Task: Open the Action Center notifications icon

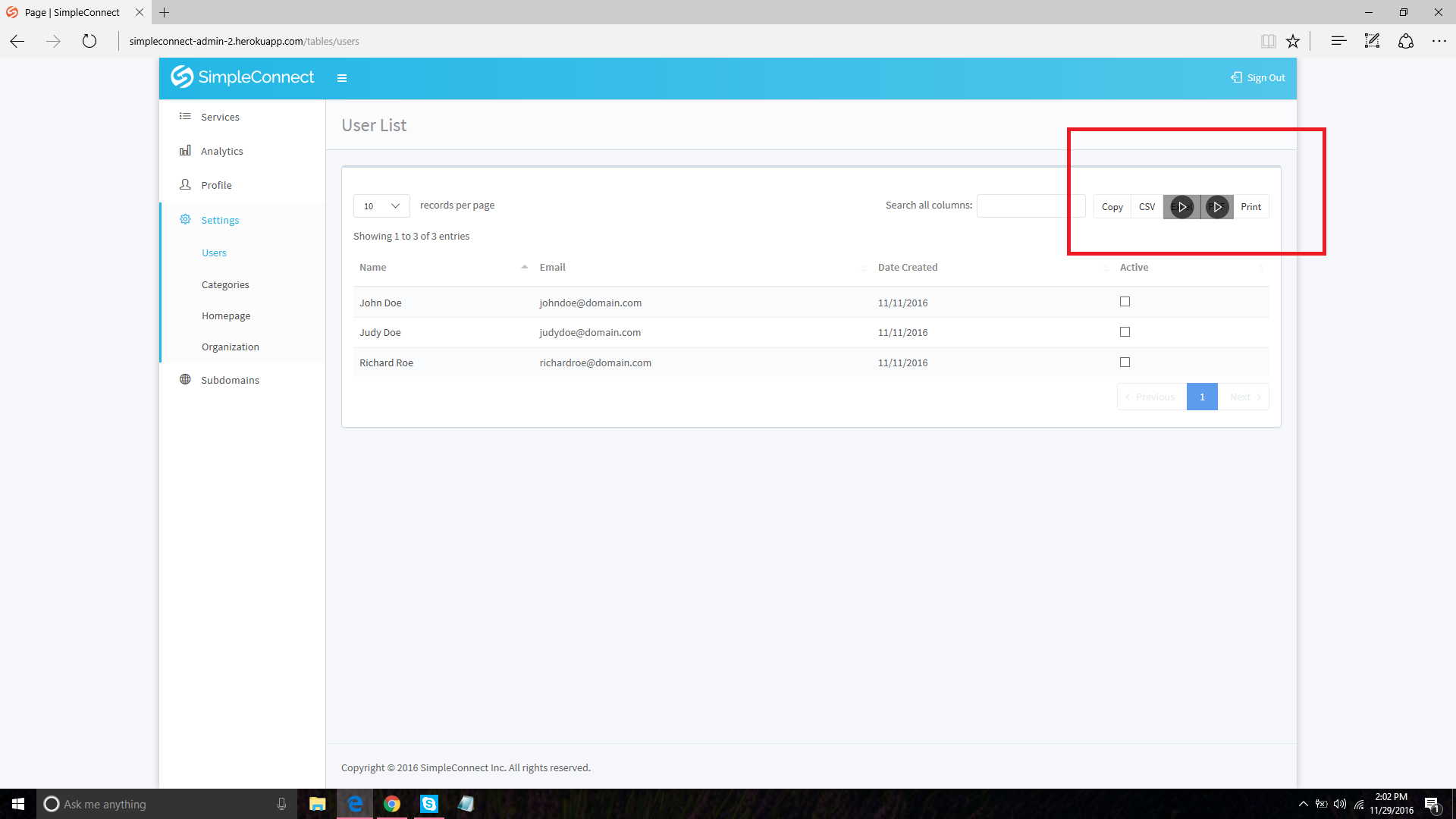Action: (x=1432, y=804)
